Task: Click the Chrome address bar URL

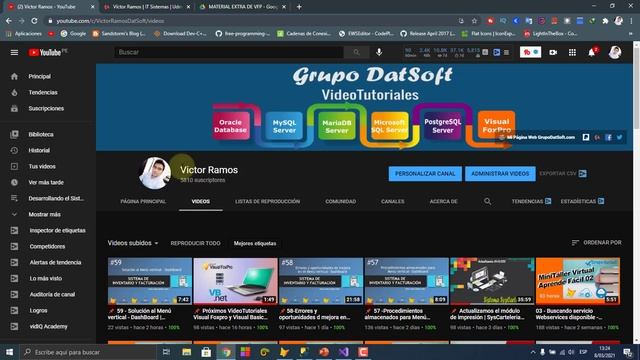Action: tap(110, 21)
